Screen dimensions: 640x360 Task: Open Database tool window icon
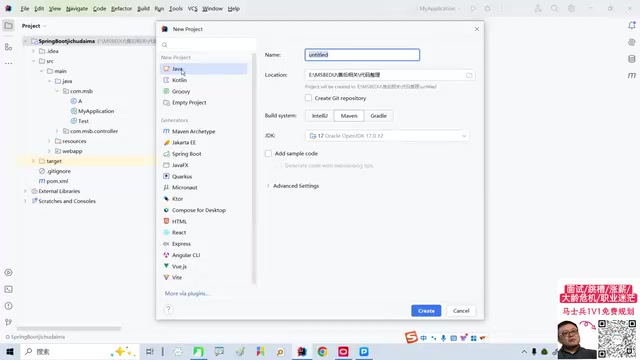pos(632,59)
